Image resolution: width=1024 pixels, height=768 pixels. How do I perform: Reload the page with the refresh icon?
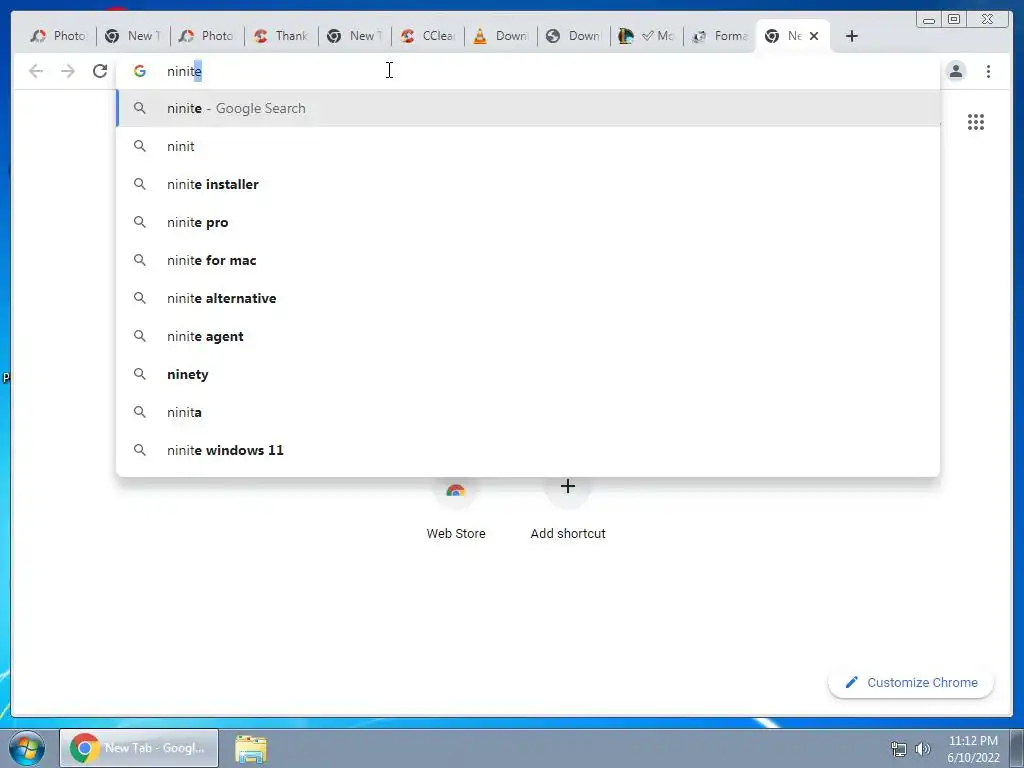[x=100, y=71]
